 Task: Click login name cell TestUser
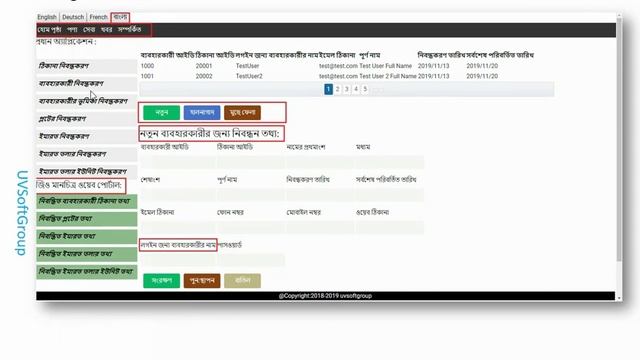(247, 66)
